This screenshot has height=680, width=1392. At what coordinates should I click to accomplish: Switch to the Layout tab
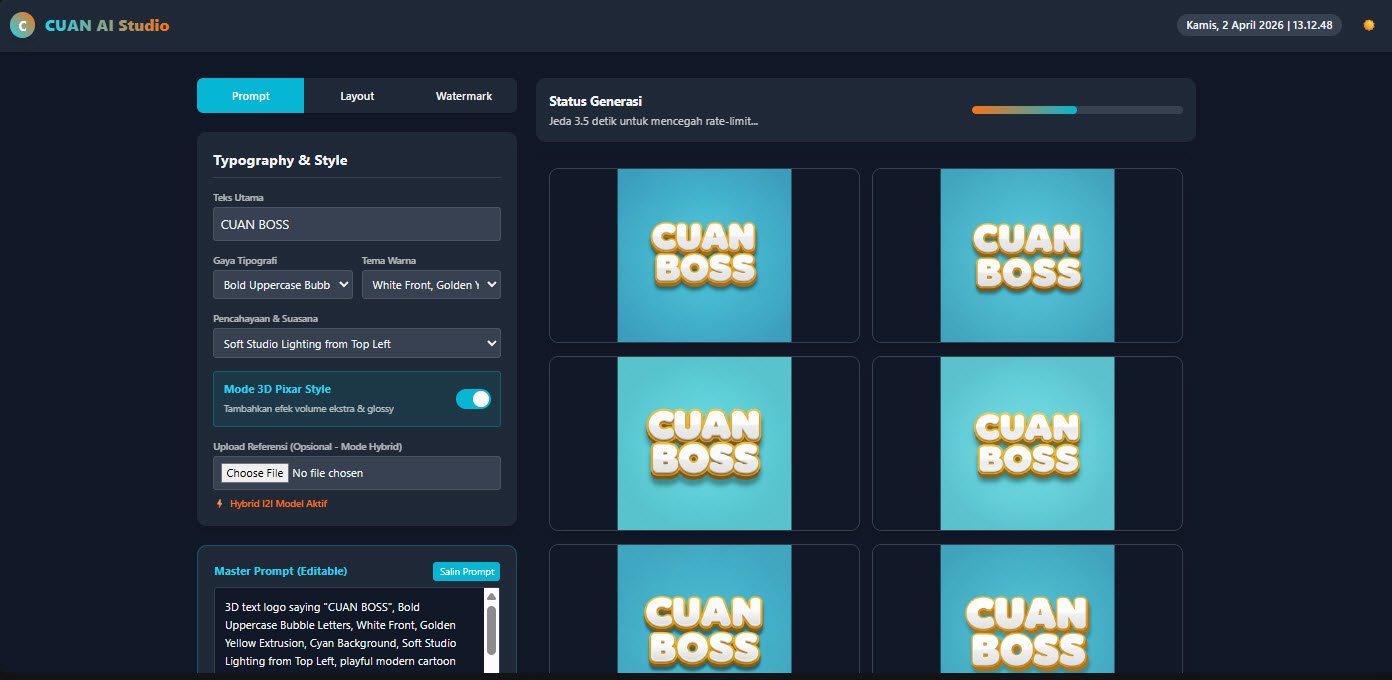coord(357,96)
